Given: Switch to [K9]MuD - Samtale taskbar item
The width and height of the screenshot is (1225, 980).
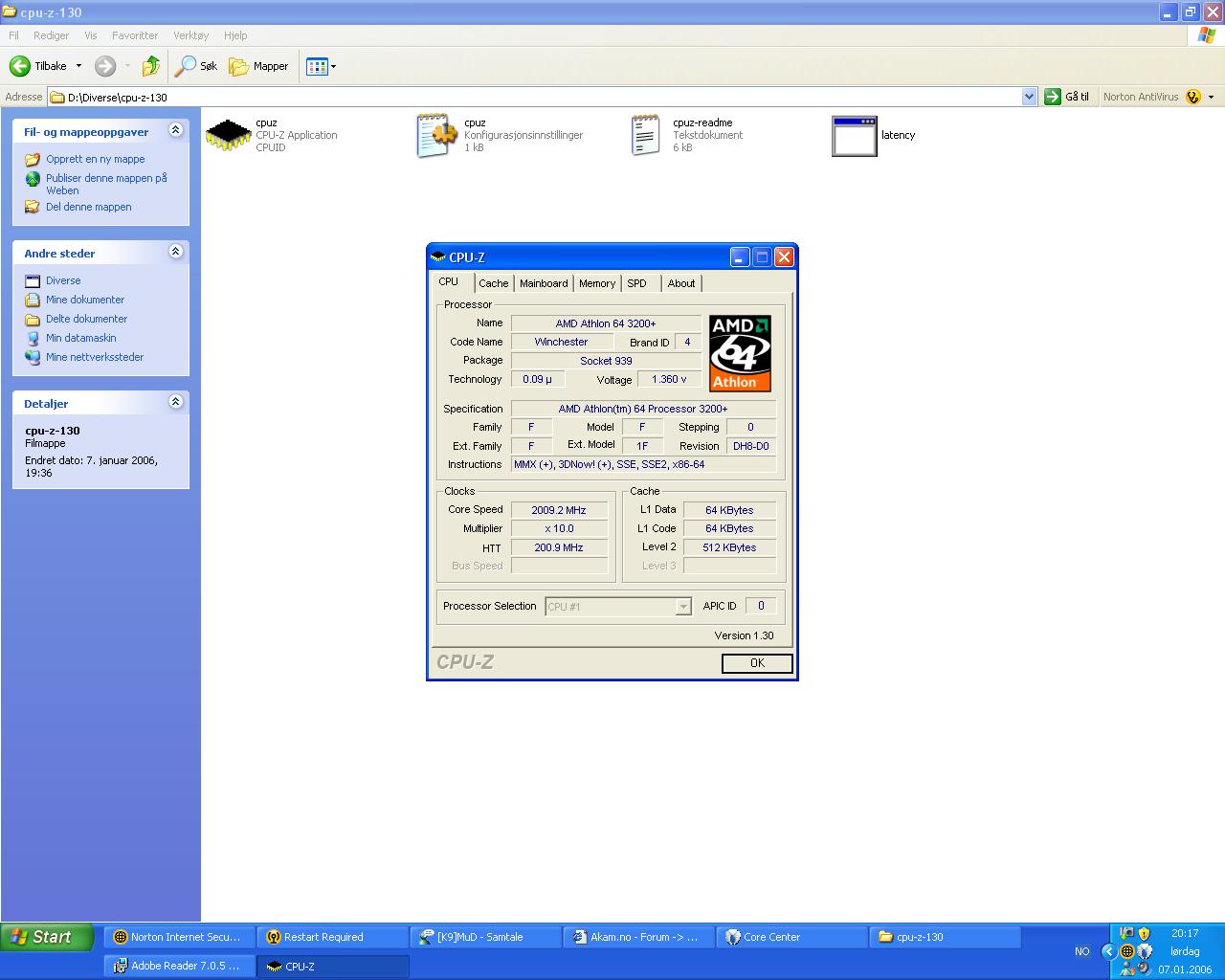Looking at the screenshot, I should [x=486, y=937].
